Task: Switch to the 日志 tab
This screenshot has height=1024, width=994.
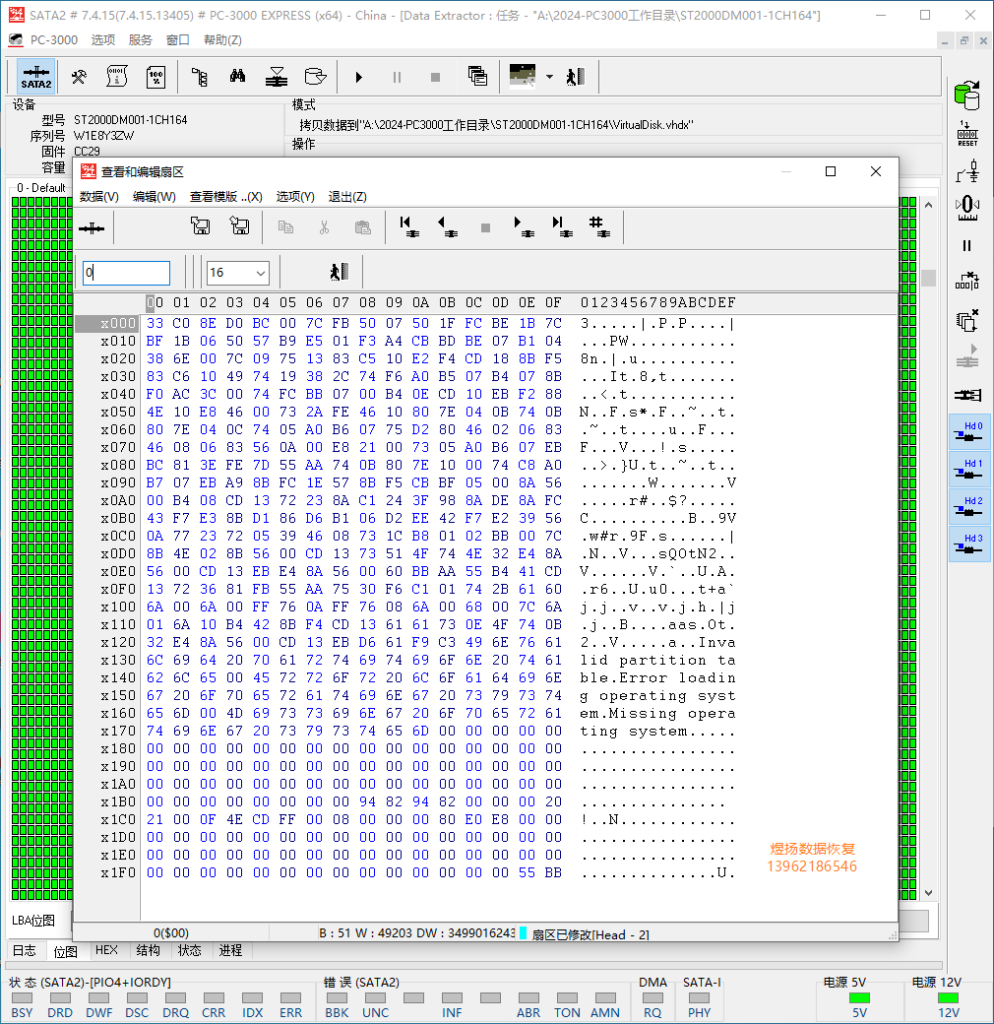Action: tap(24, 950)
